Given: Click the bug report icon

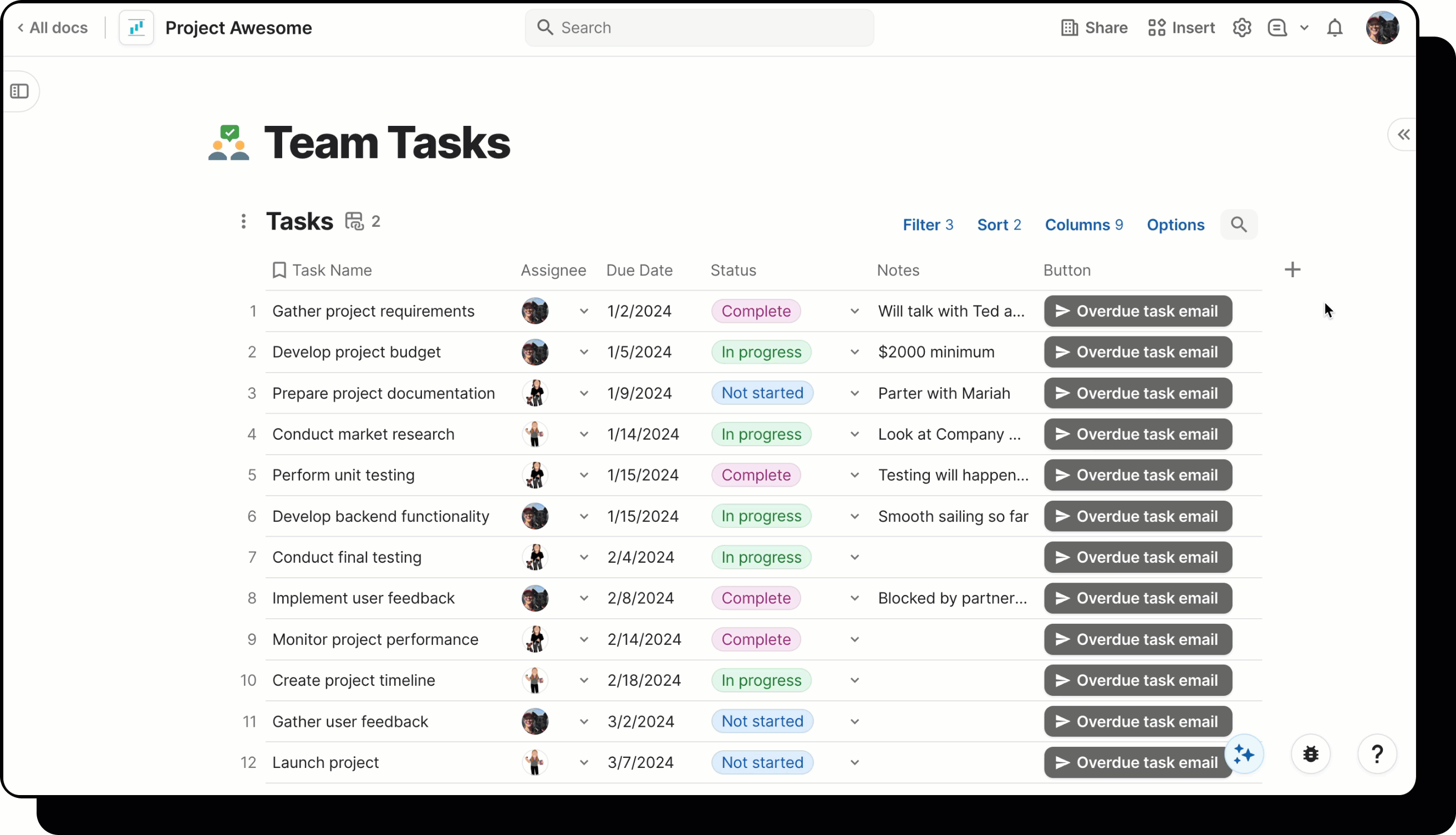Looking at the screenshot, I should pyautogui.click(x=1310, y=754).
